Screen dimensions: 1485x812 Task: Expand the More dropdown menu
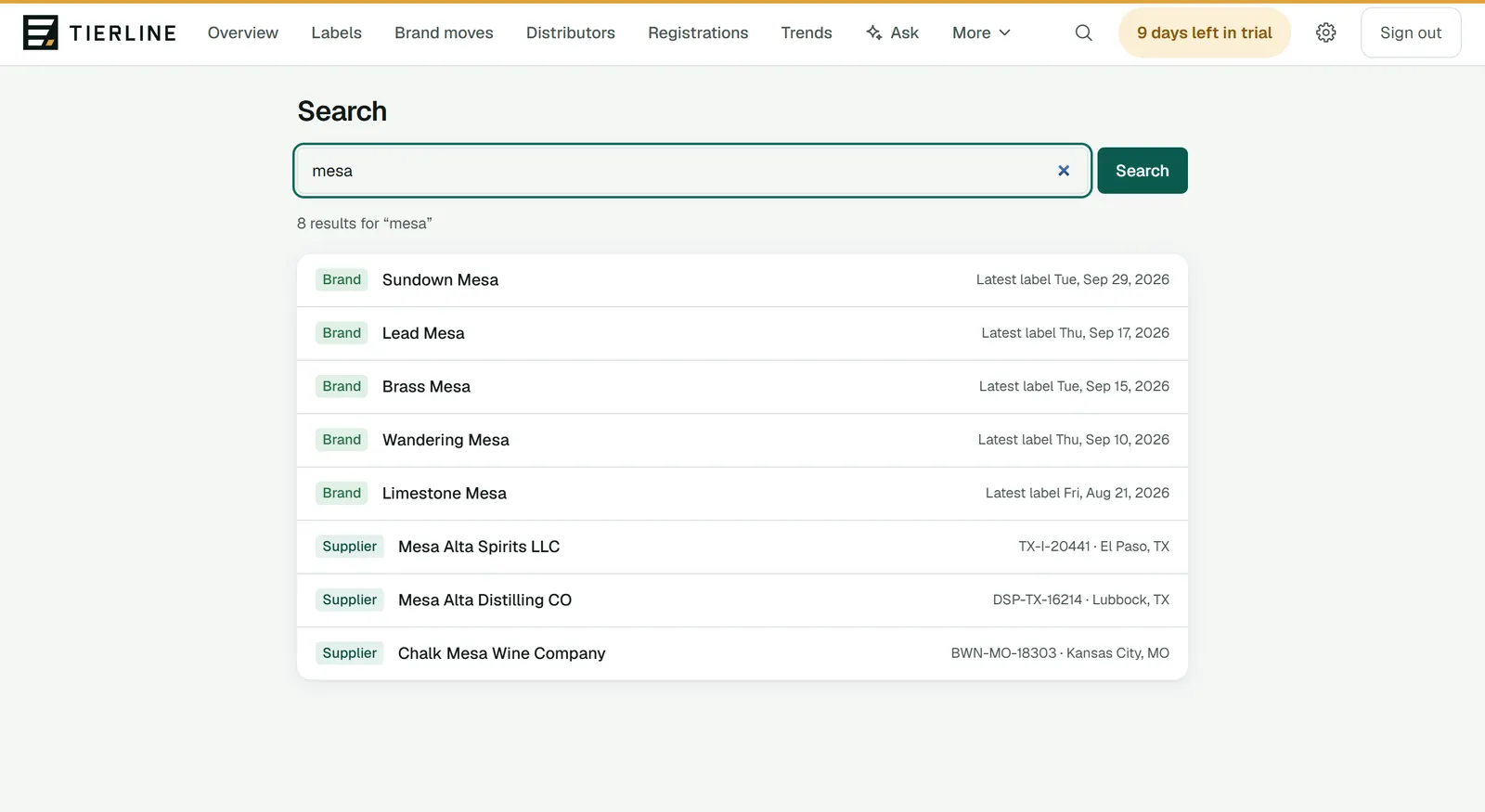tap(981, 32)
